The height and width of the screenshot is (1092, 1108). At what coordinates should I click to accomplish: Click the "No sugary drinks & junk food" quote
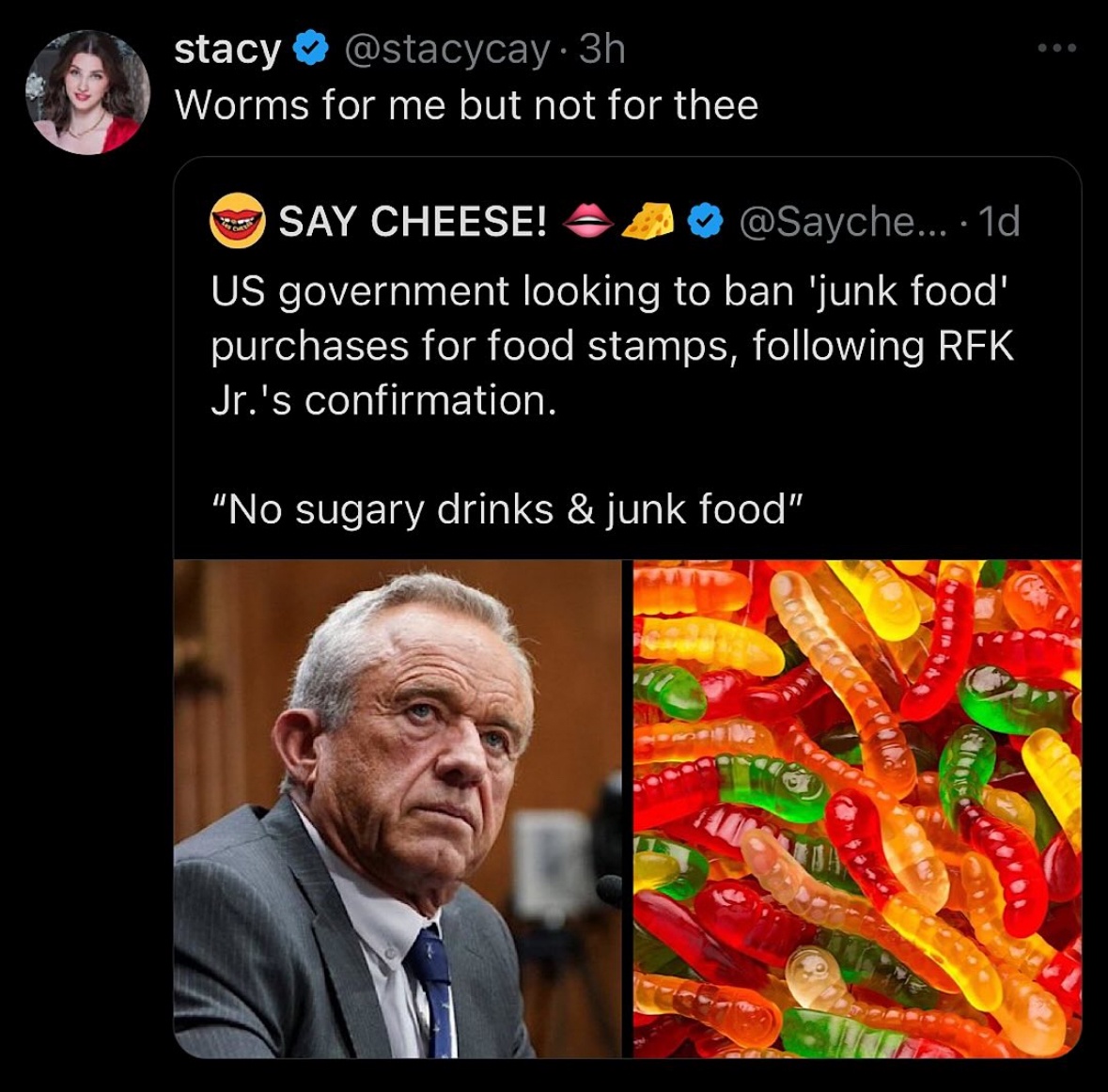507,509
